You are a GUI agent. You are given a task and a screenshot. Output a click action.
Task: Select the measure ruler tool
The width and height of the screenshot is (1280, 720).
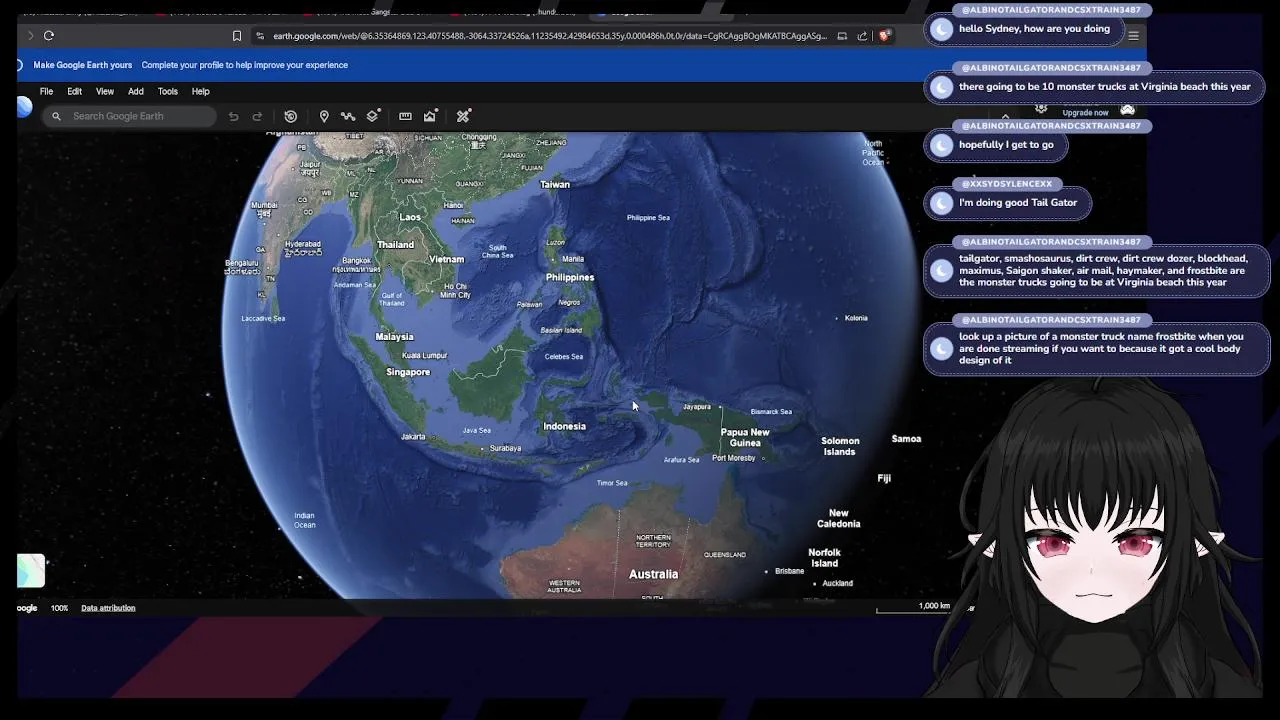pyautogui.click(x=405, y=116)
